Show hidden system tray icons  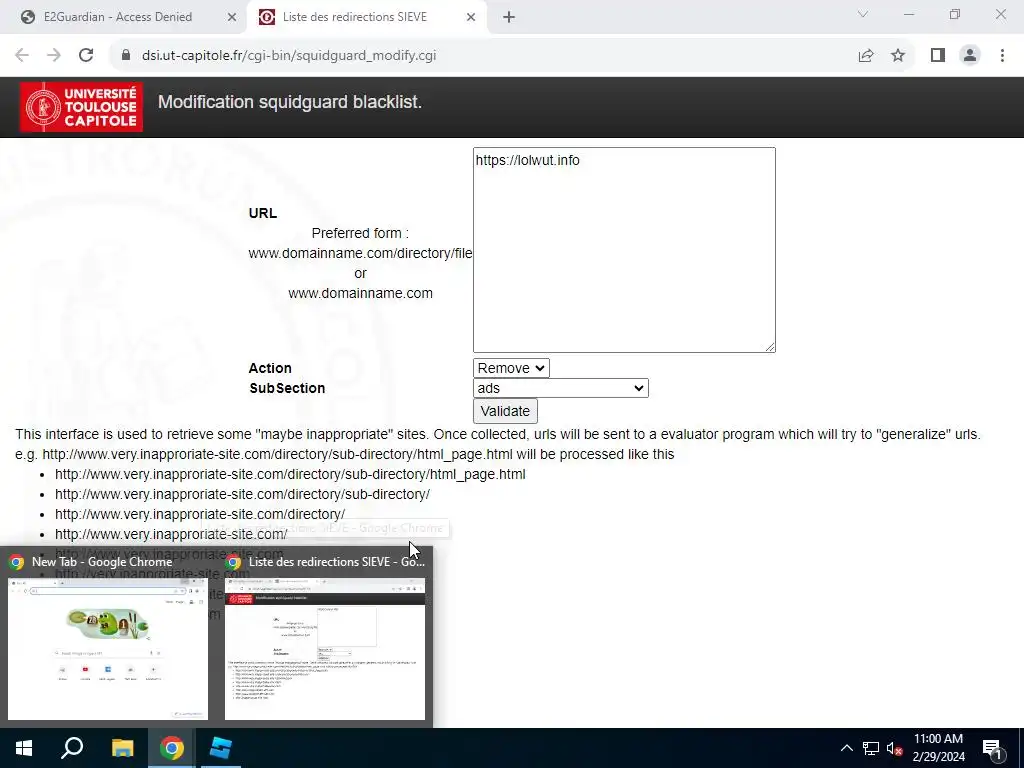coord(846,748)
